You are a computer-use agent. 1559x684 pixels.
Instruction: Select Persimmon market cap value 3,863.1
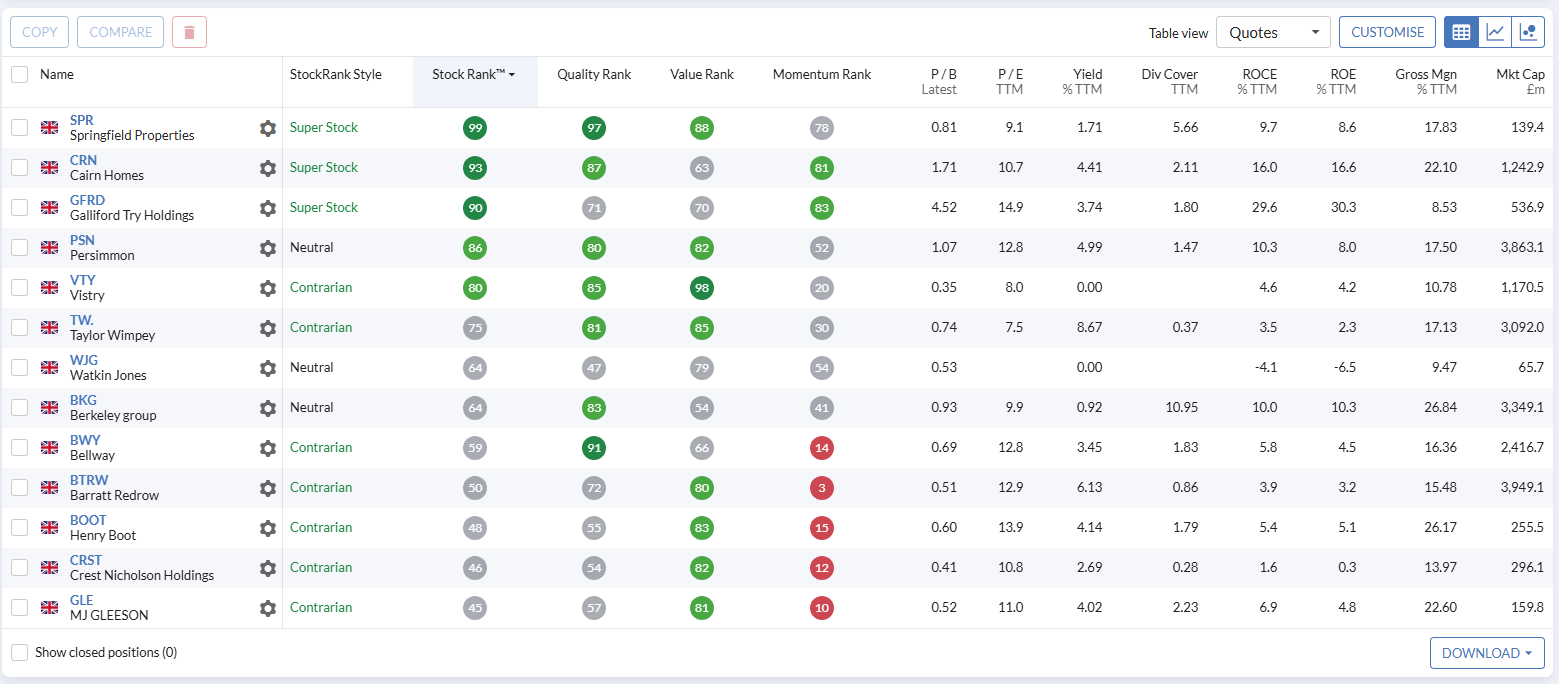[1521, 248]
